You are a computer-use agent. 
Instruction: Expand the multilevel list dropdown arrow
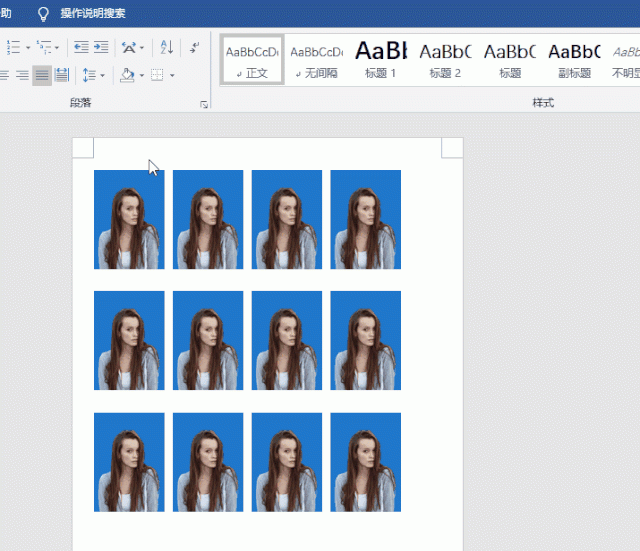tap(57, 48)
